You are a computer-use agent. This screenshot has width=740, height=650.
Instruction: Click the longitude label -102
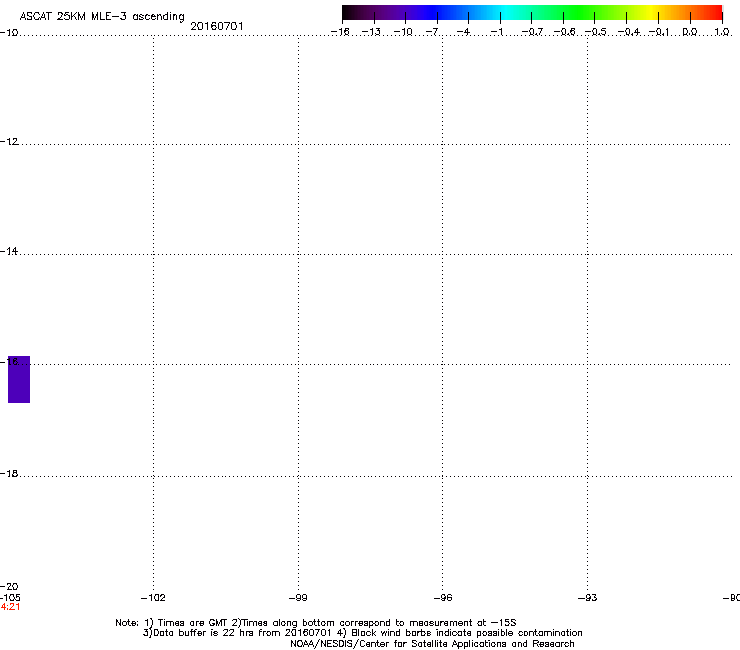(153, 598)
